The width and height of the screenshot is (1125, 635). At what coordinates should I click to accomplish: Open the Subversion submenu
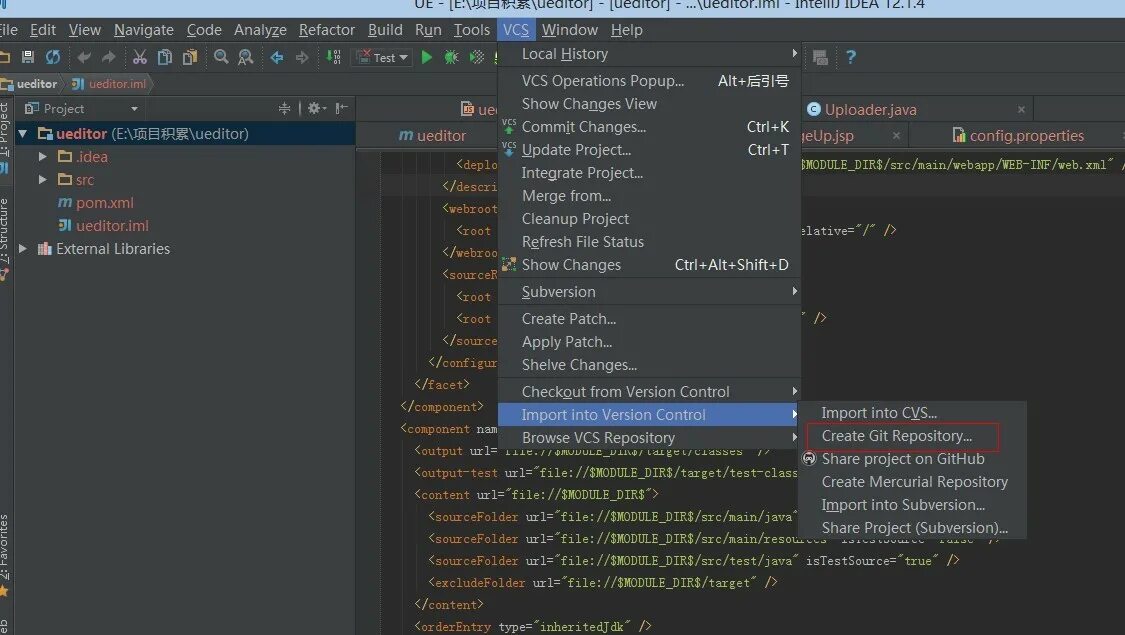pyautogui.click(x=649, y=292)
